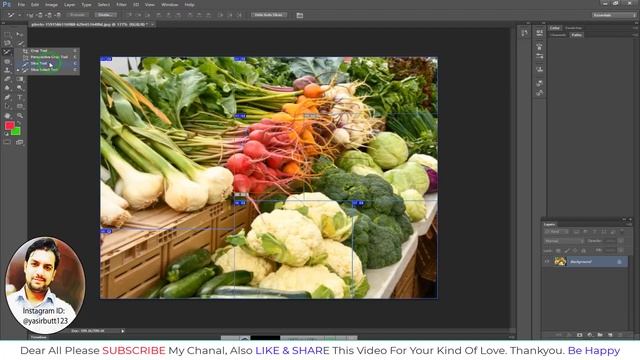Toggle the type layers filter icon
This screenshot has height=360, width=640.
click(595, 232)
